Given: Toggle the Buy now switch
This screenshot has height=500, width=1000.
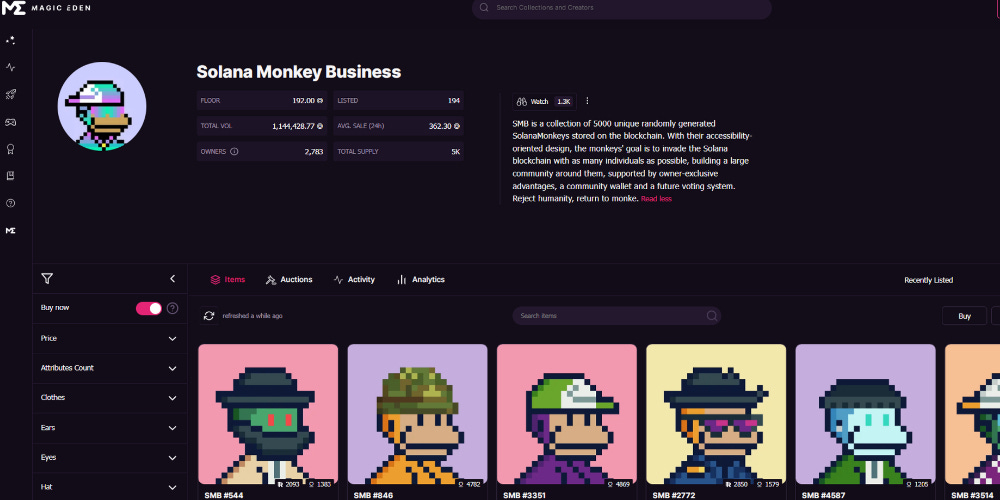Looking at the screenshot, I should tap(149, 309).
